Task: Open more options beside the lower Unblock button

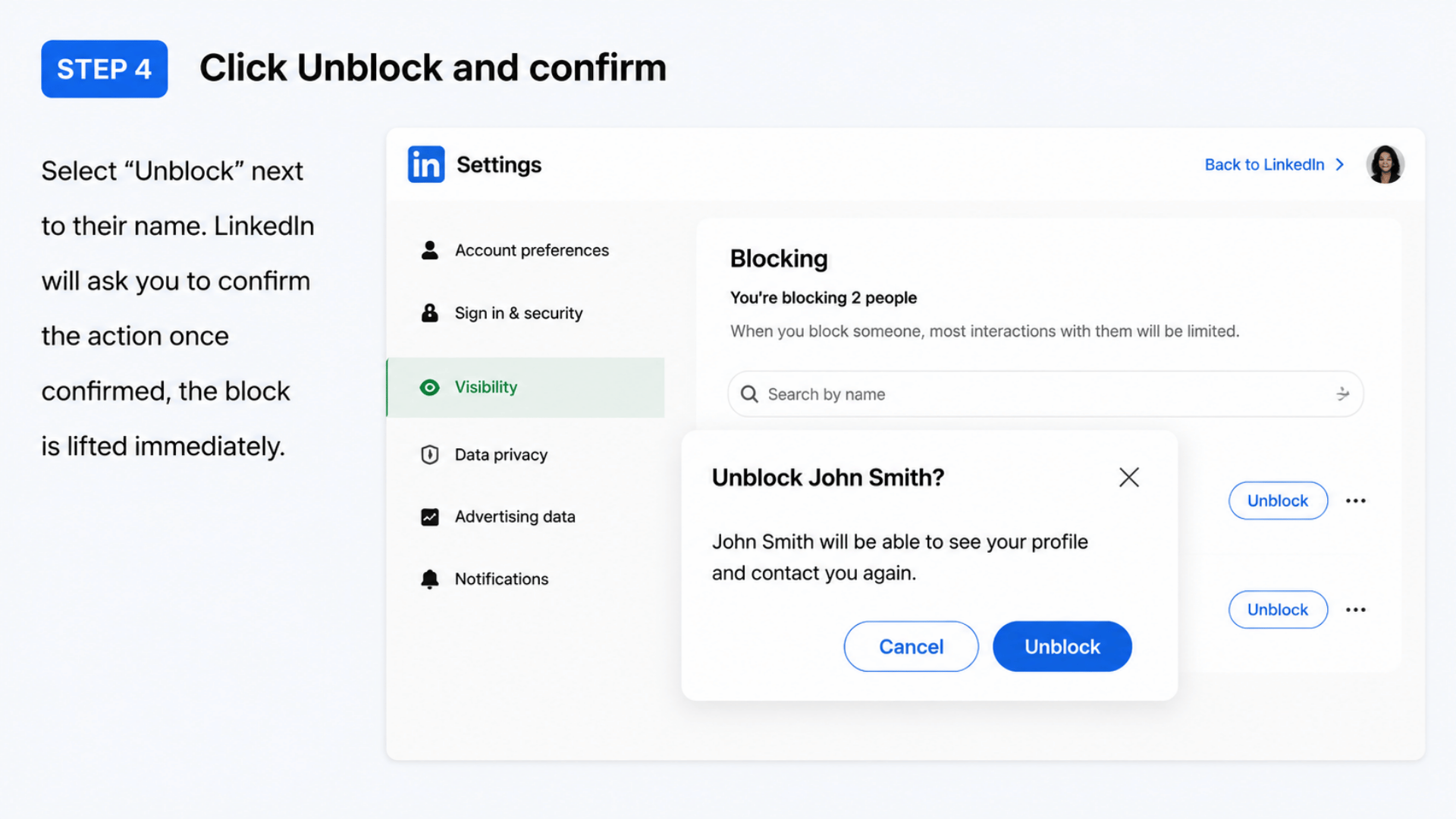Action: tap(1356, 610)
